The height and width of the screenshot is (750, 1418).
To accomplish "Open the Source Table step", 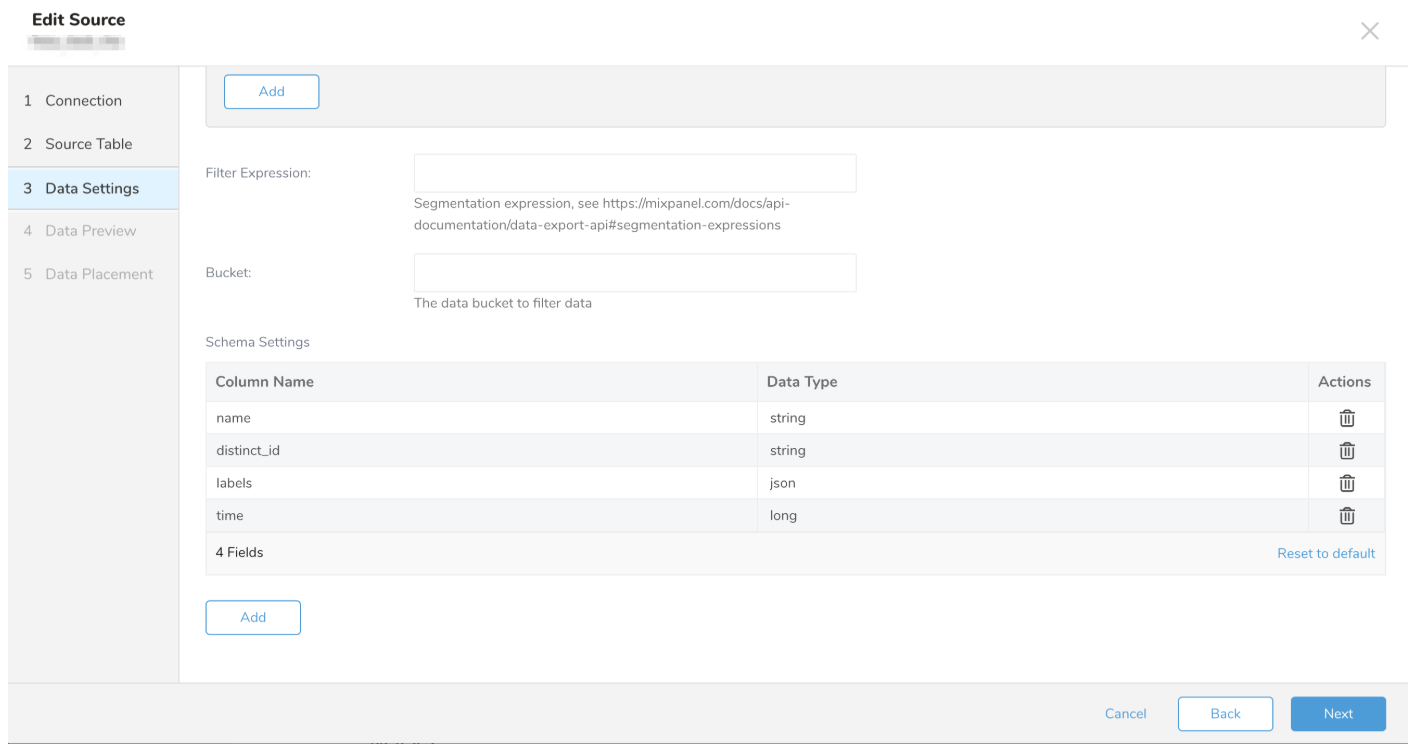I will point(88,144).
